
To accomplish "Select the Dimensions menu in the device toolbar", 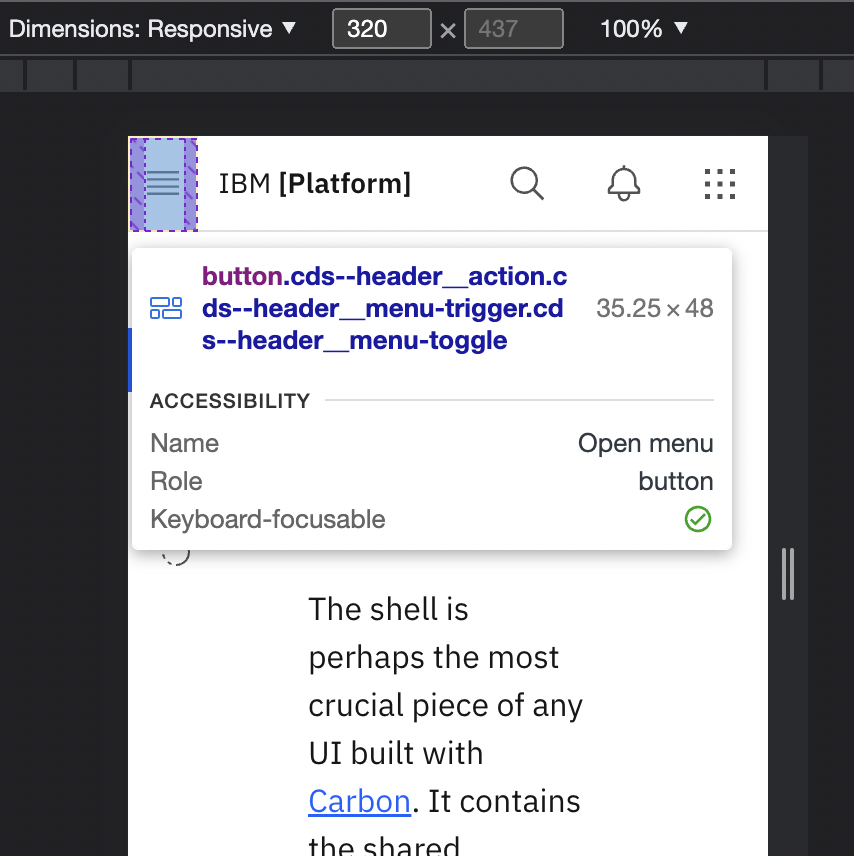I will point(150,28).
